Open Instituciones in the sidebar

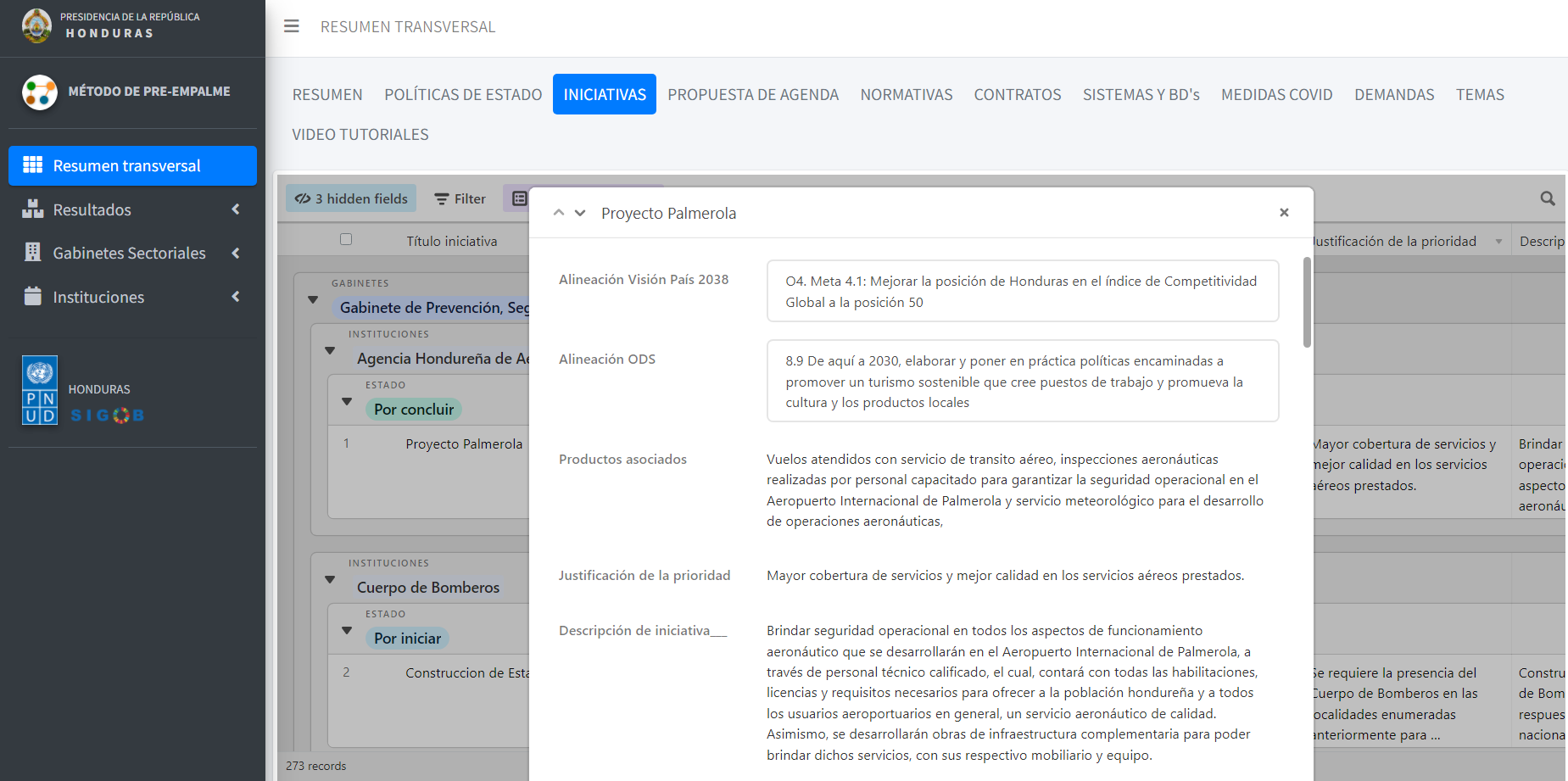click(132, 297)
